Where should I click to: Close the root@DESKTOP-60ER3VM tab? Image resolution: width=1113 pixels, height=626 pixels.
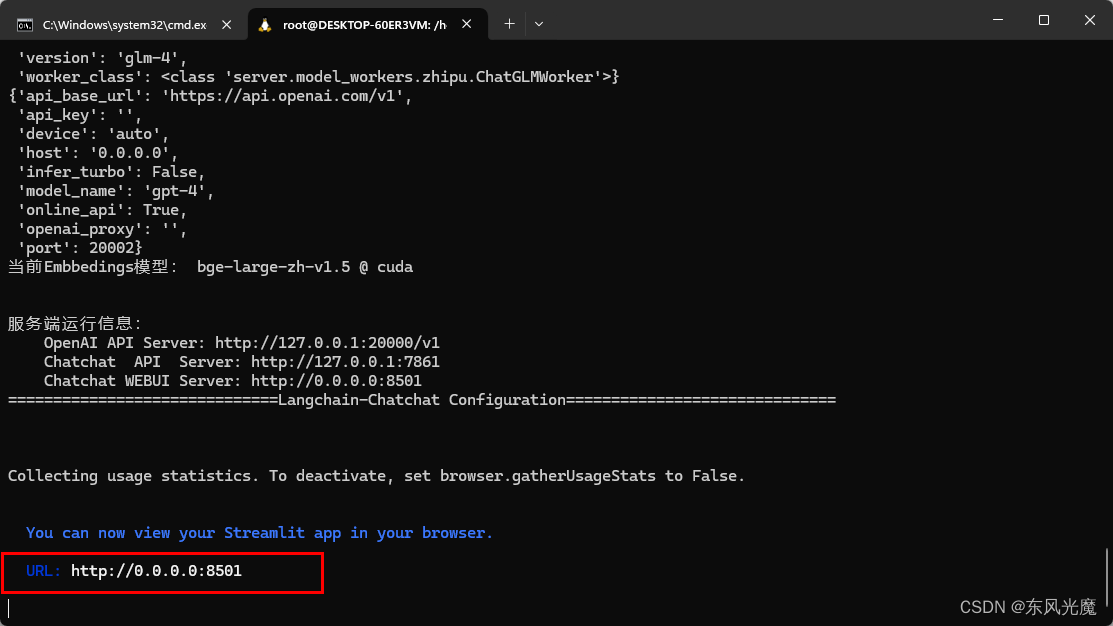(466, 24)
